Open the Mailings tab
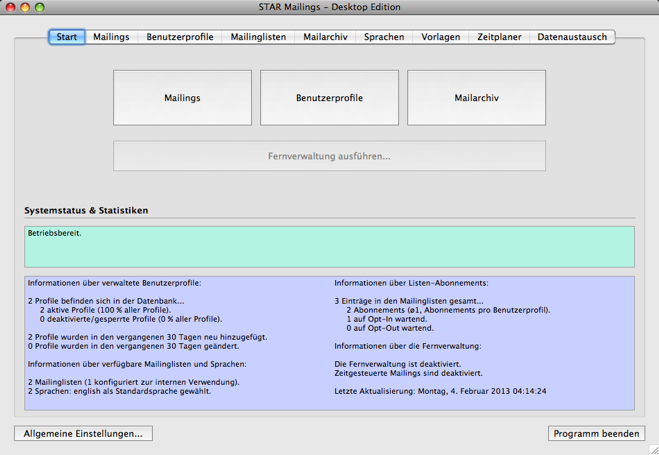 click(111, 37)
